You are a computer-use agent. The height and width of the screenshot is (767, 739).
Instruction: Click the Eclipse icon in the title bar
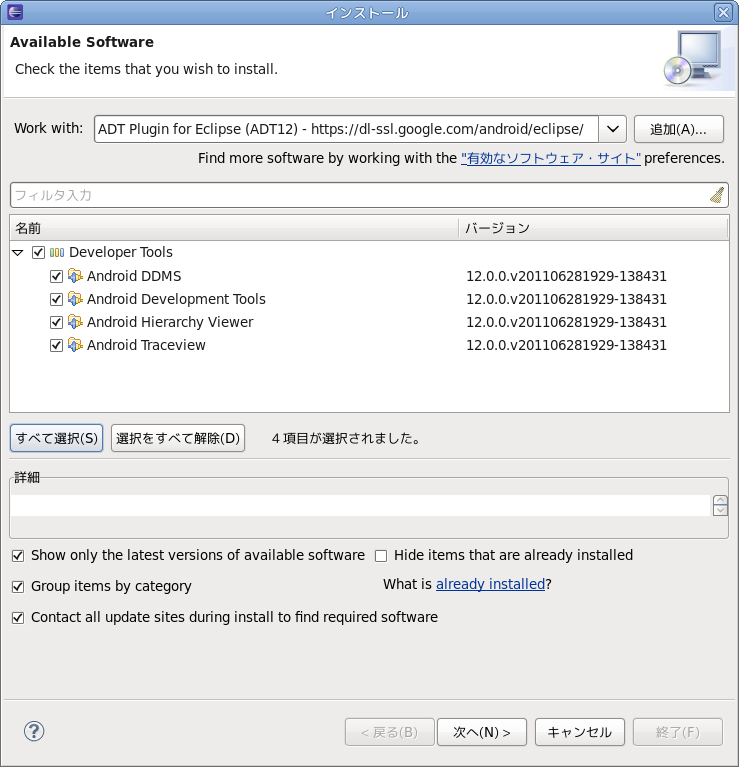[x=15, y=12]
